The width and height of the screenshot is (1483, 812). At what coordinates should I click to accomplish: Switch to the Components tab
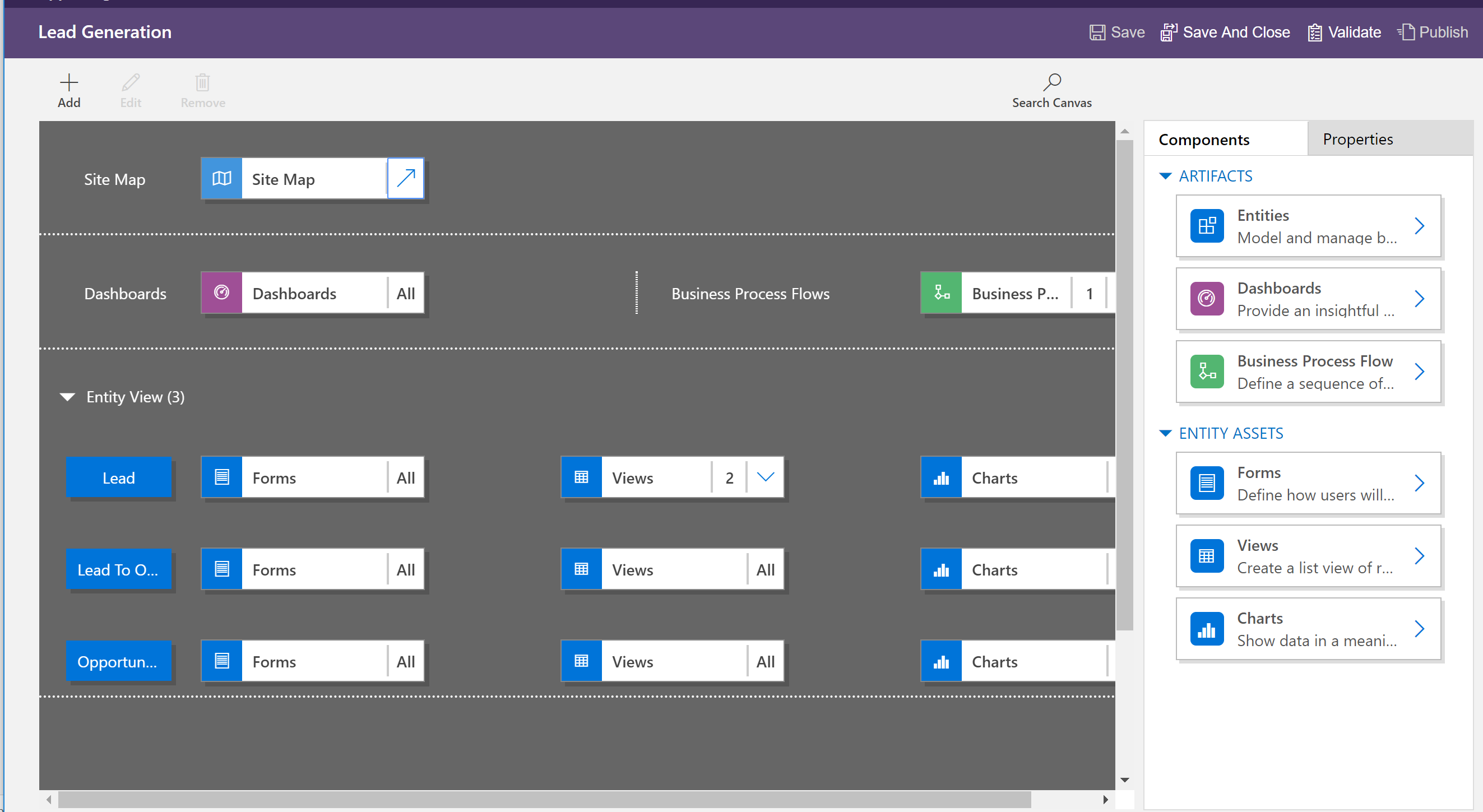point(1226,138)
